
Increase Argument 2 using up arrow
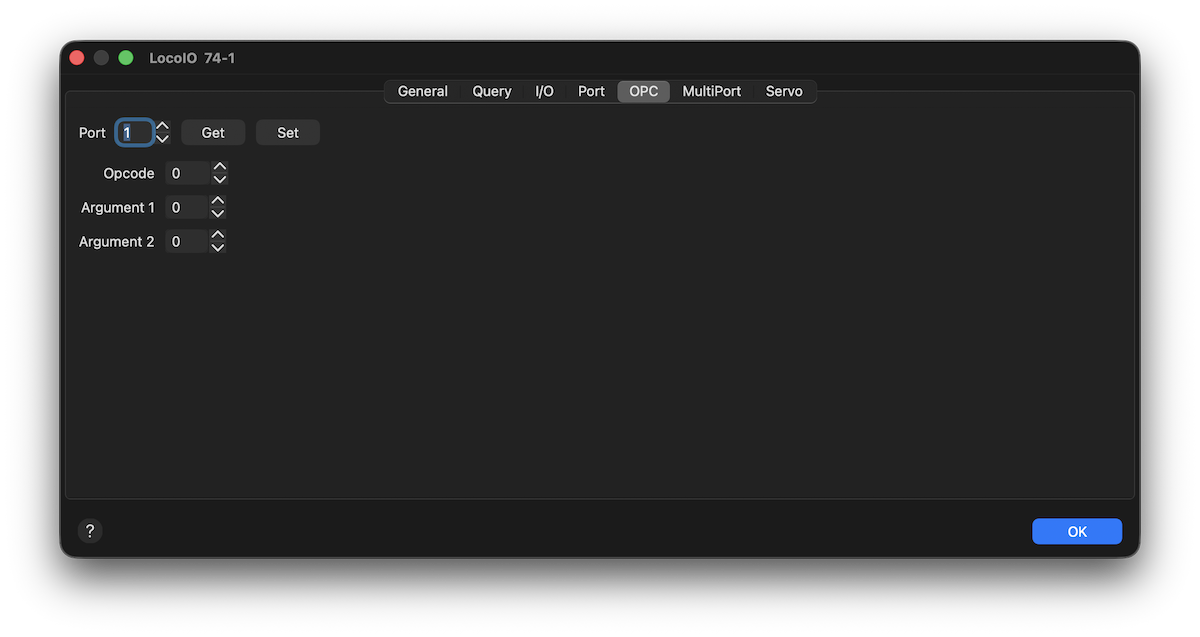[218, 235]
